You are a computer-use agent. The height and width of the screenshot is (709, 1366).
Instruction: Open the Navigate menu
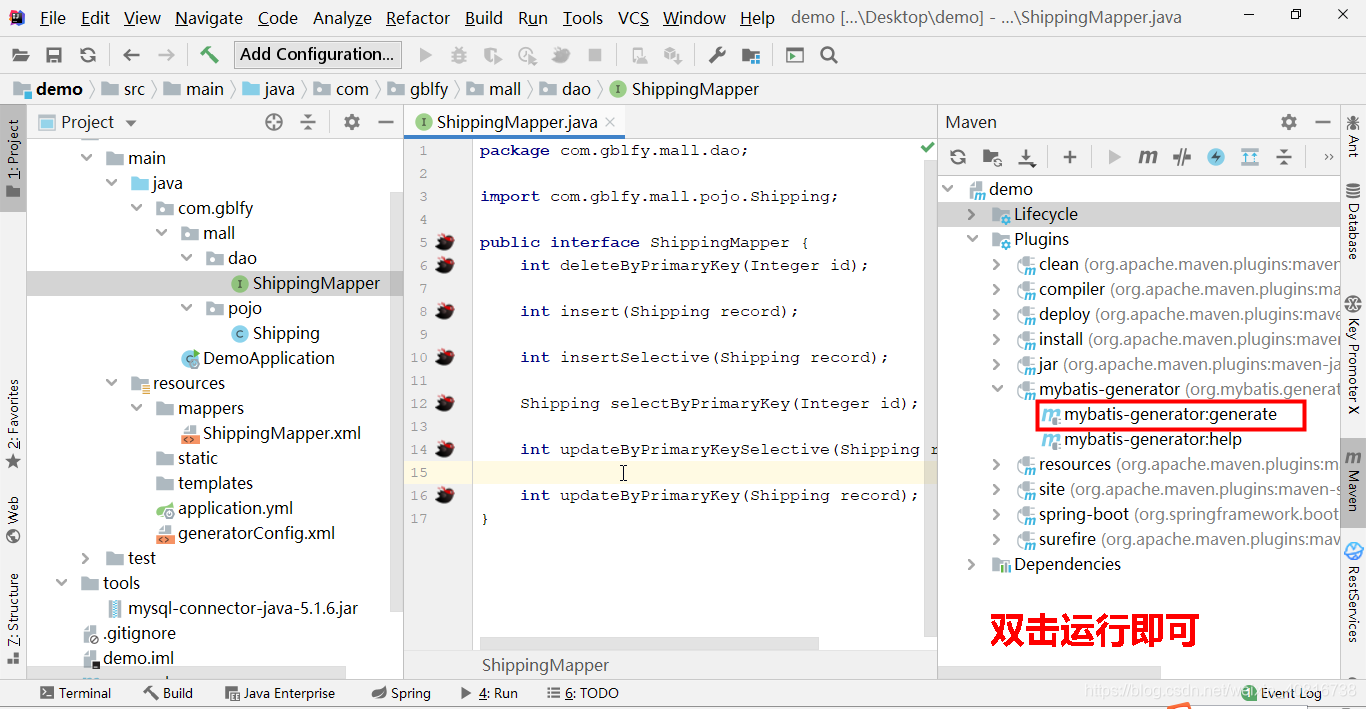pyautogui.click(x=209, y=18)
